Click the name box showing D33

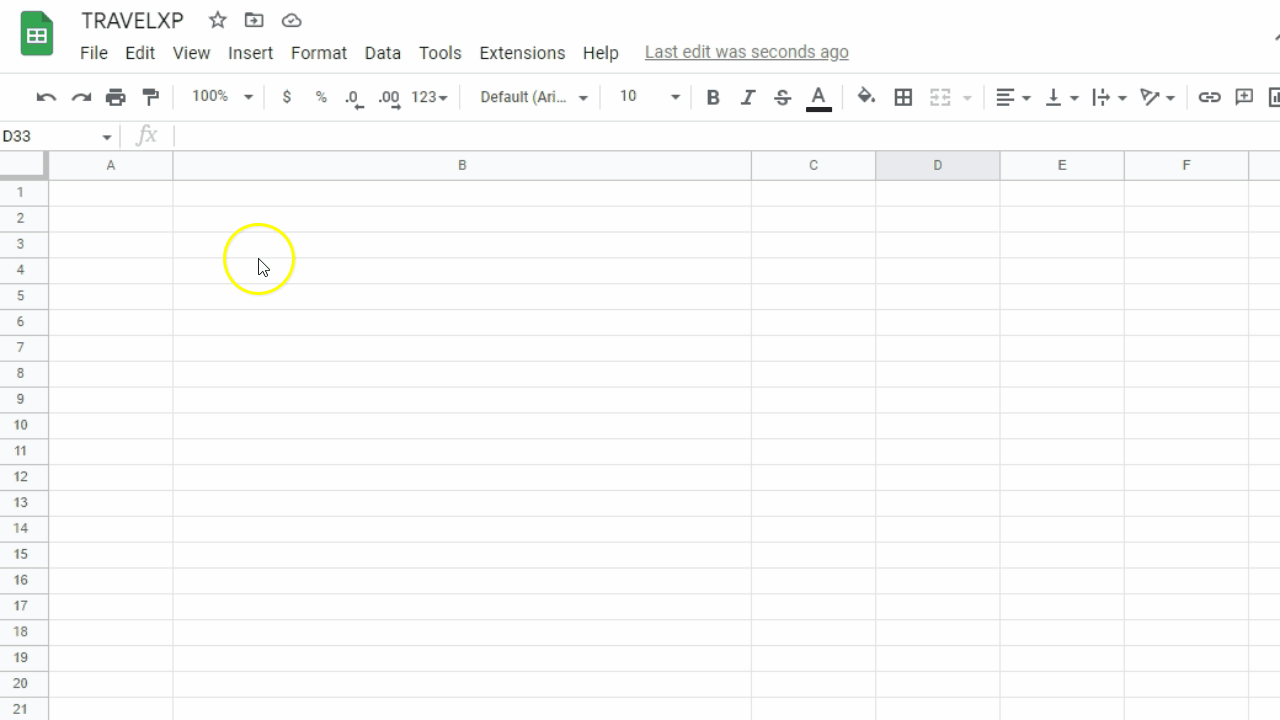pos(50,136)
